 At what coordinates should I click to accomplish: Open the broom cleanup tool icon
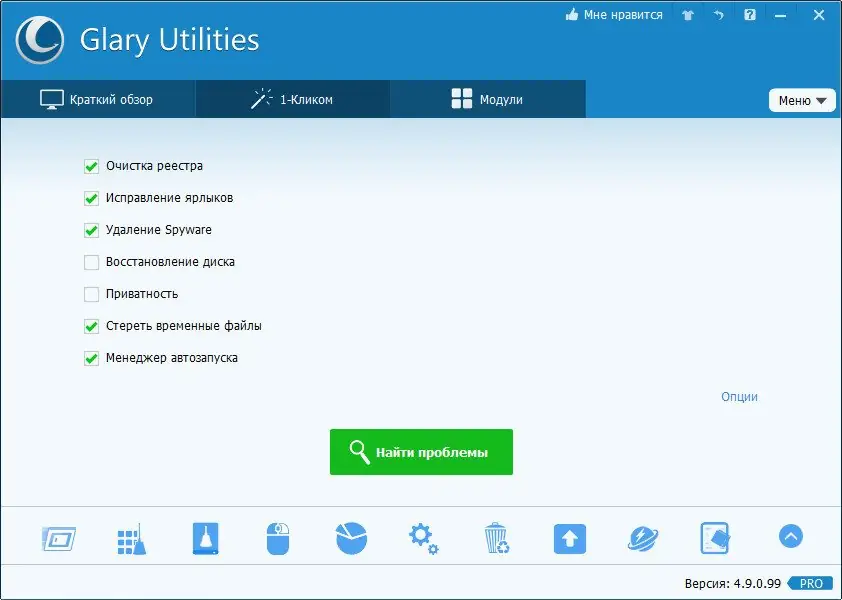(131, 537)
